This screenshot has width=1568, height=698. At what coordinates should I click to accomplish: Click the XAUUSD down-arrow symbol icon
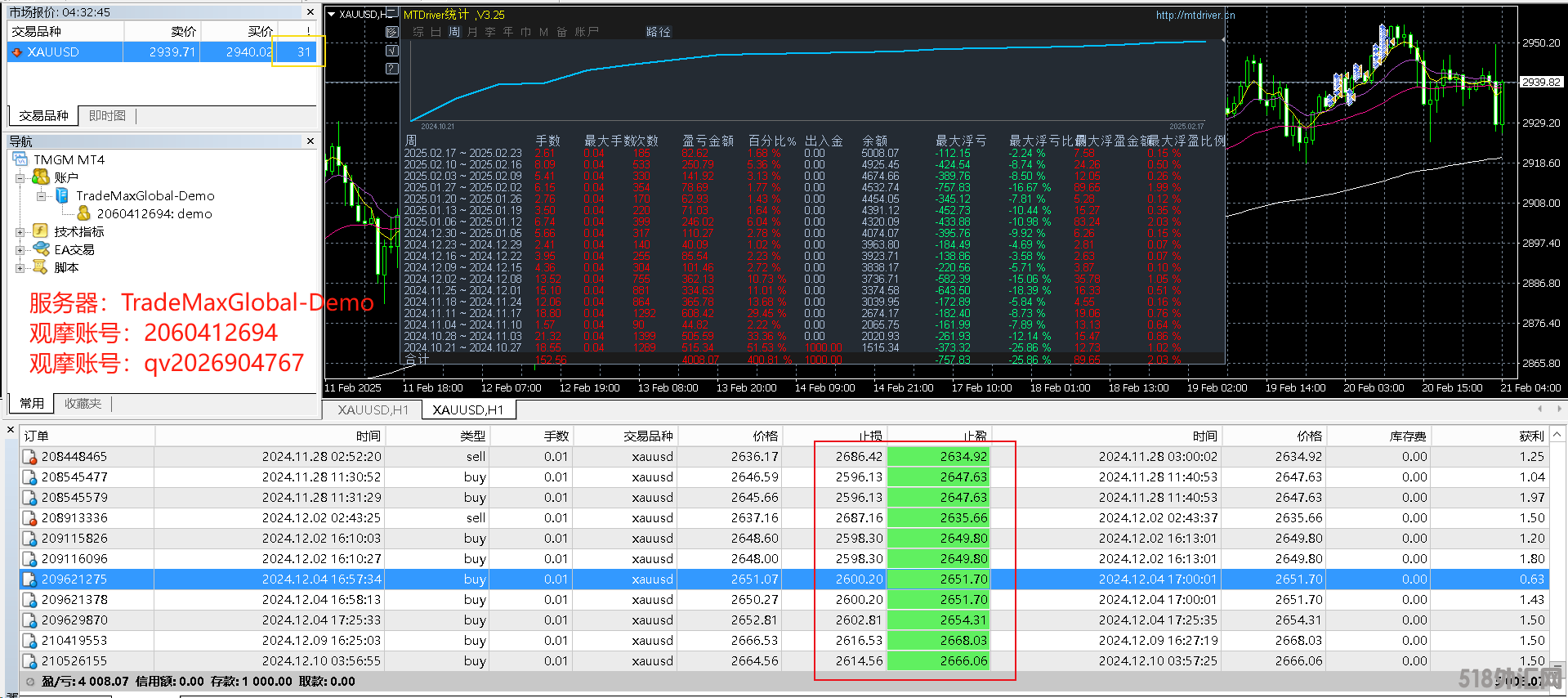[17, 52]
